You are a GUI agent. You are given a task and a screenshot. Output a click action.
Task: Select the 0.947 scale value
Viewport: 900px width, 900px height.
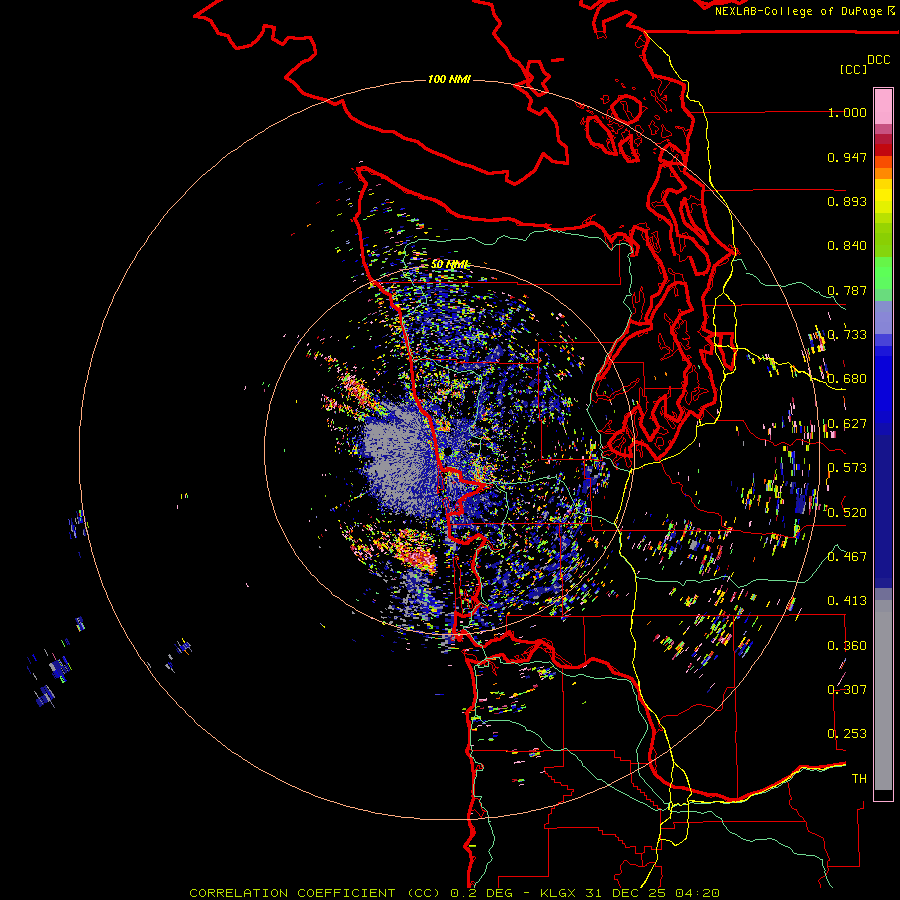click(x=847, y=157)
